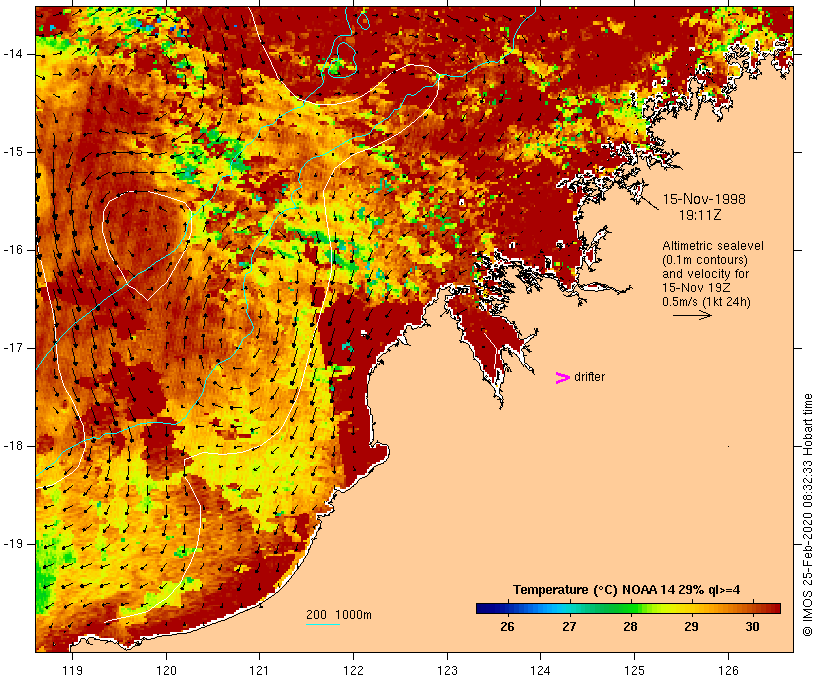Click the latitude axis label '-19'

[x=13, y=544]
